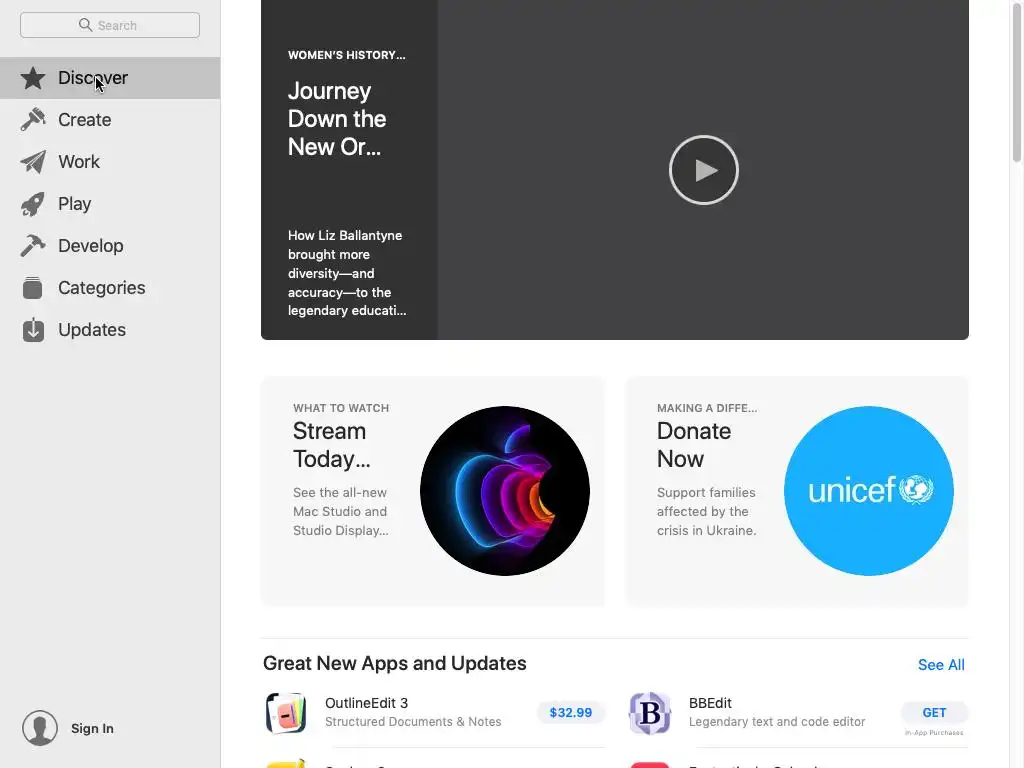
Task: Click the Liz Ballantyne story description
Action: 347,273
